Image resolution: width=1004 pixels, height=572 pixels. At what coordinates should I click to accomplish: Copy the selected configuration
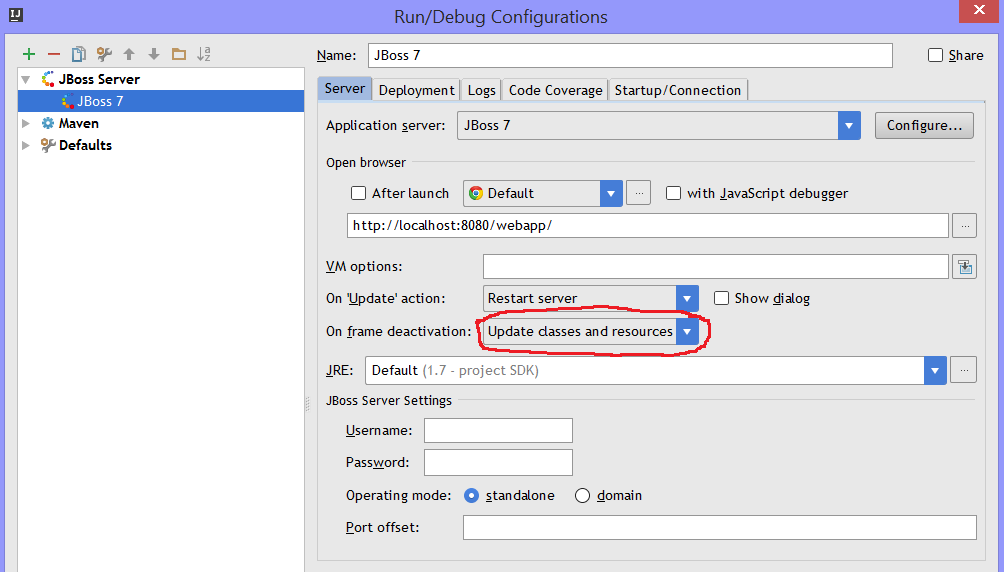point(79,54)
